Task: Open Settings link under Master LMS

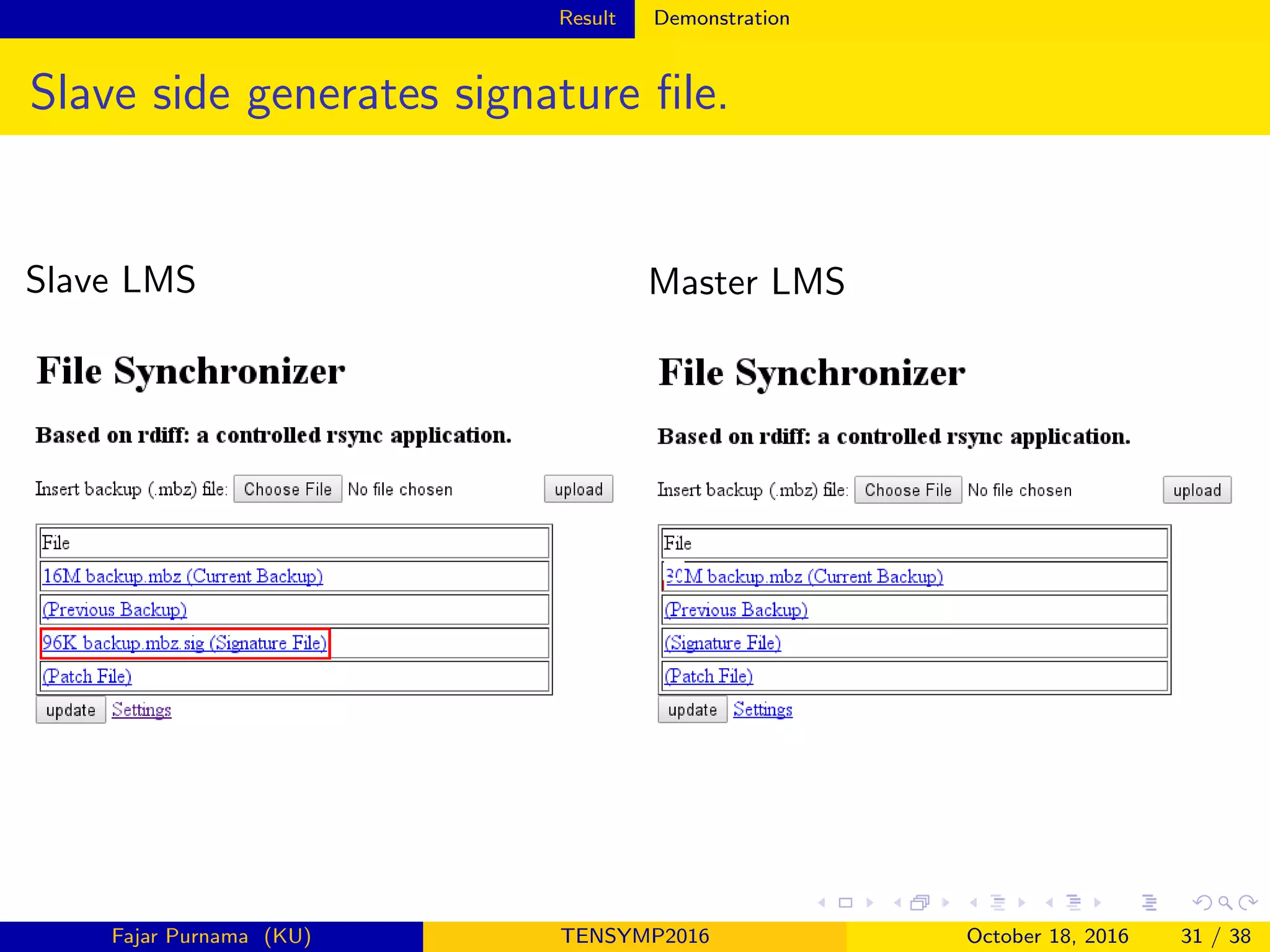Action: [x=763, y=710]
